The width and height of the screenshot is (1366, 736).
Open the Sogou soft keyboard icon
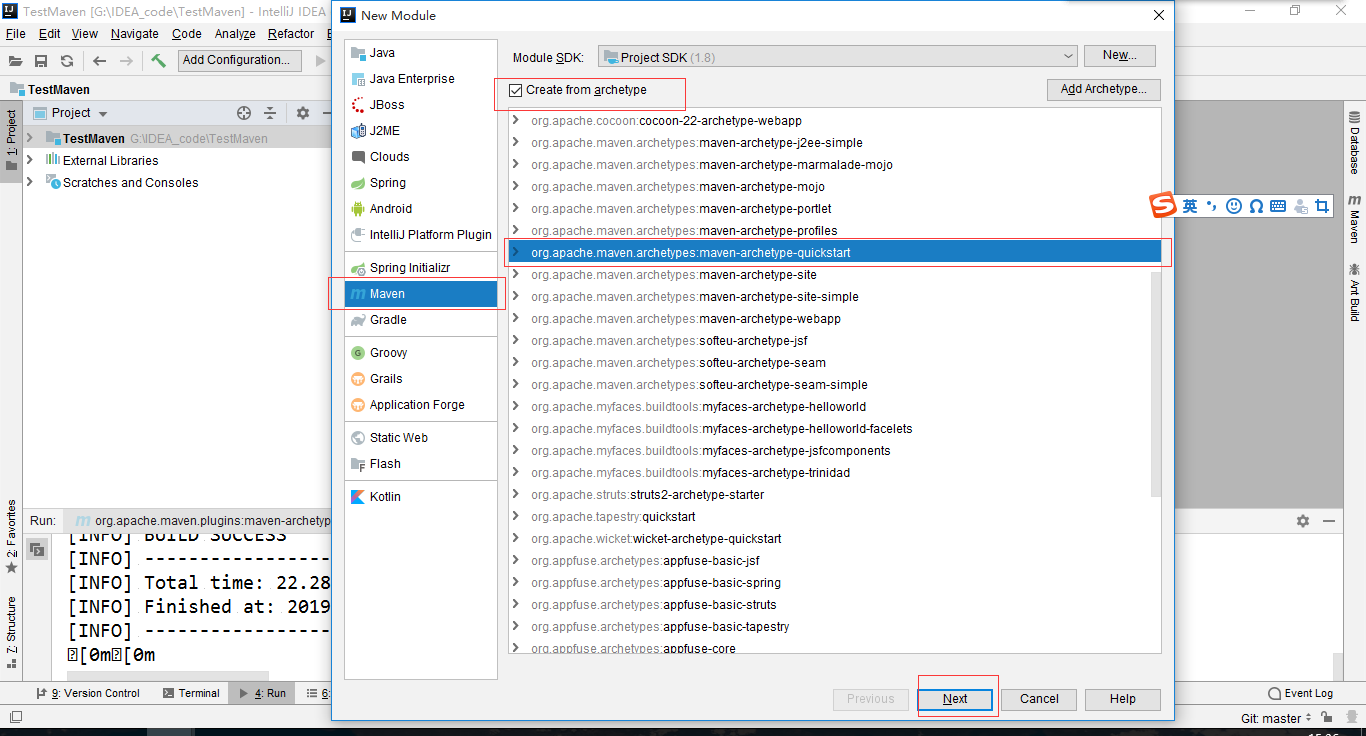[1278, 206]
